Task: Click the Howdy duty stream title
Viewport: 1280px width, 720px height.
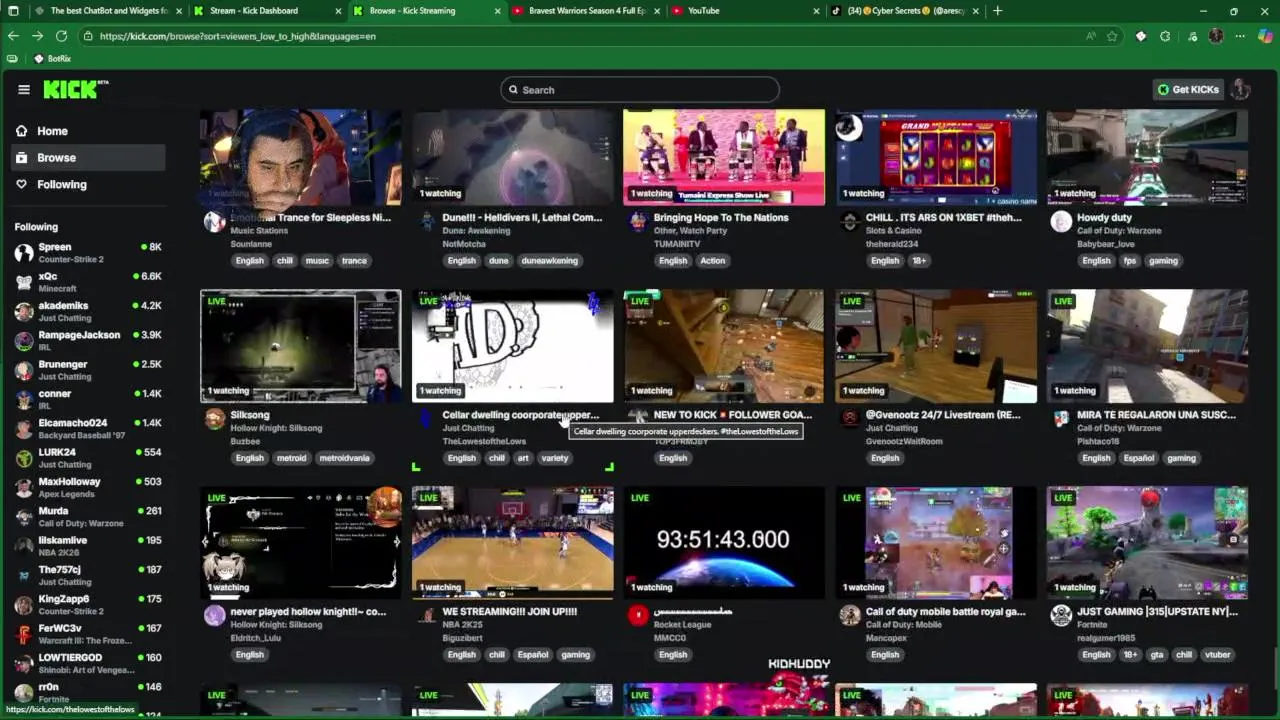Action: pyautogui.click(x=1104, y=217)
